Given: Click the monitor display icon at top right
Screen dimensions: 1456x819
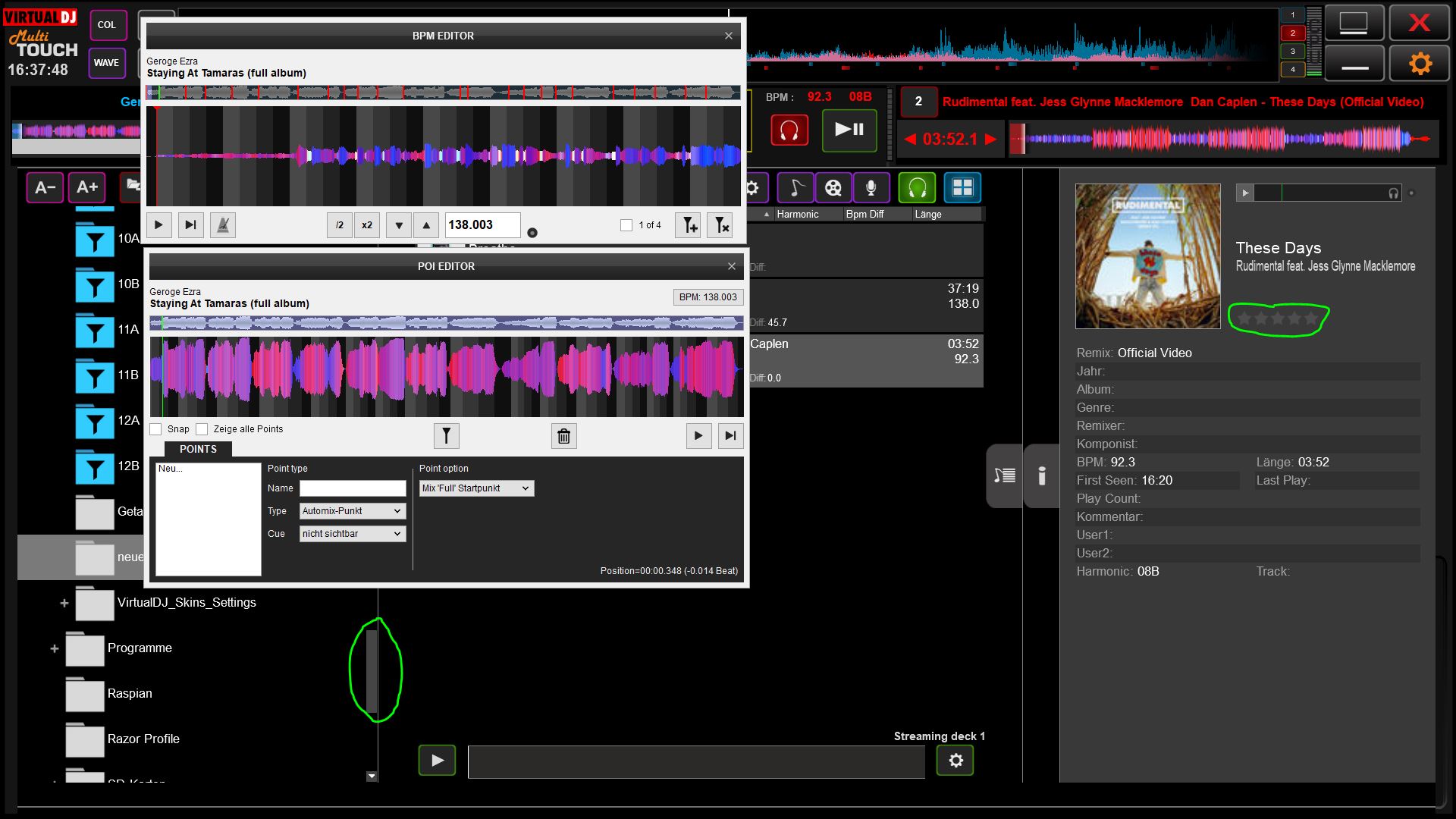Looking at the screenshot, I should [x=1354, y=23].
